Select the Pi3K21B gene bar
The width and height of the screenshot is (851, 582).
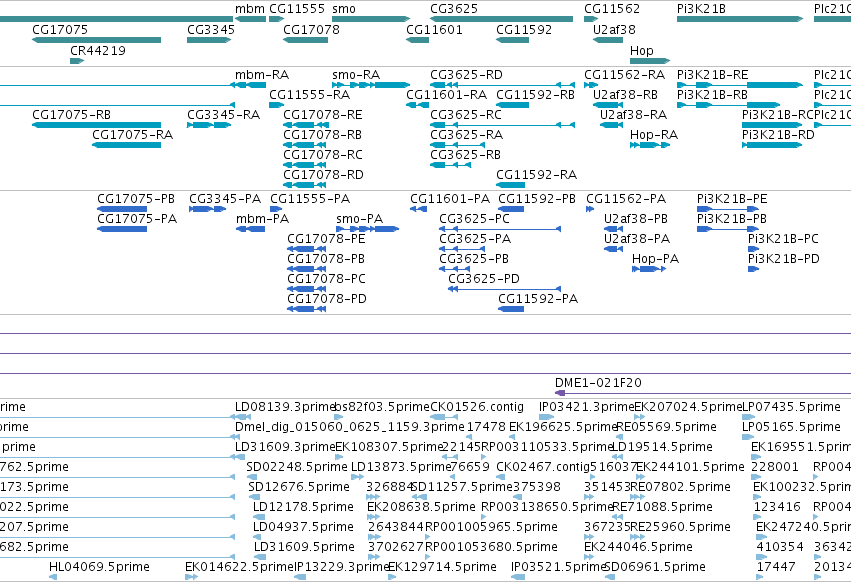click(x=740, y=19)
